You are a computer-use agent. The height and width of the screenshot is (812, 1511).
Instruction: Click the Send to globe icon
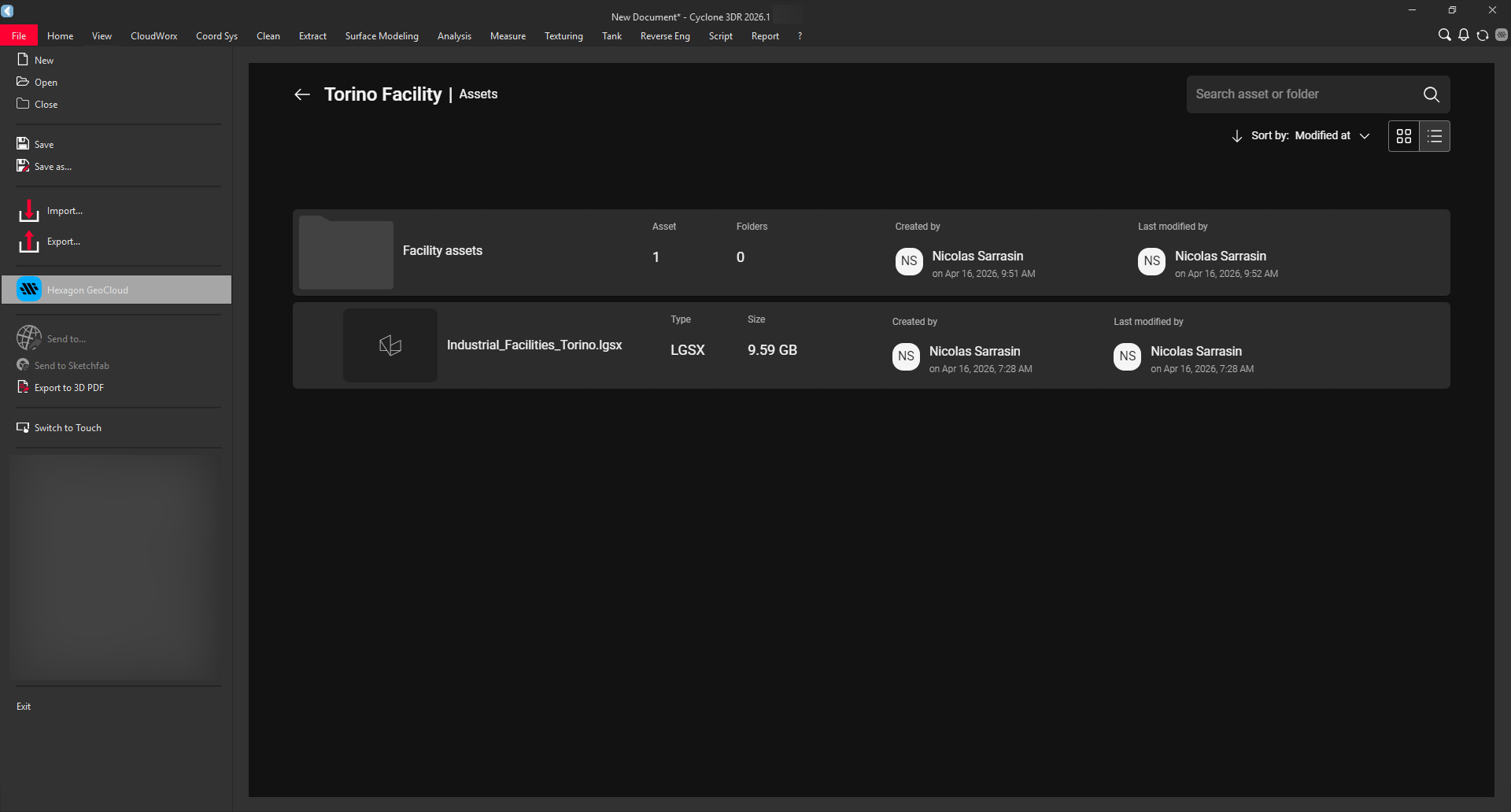click(x=29, y=338)
